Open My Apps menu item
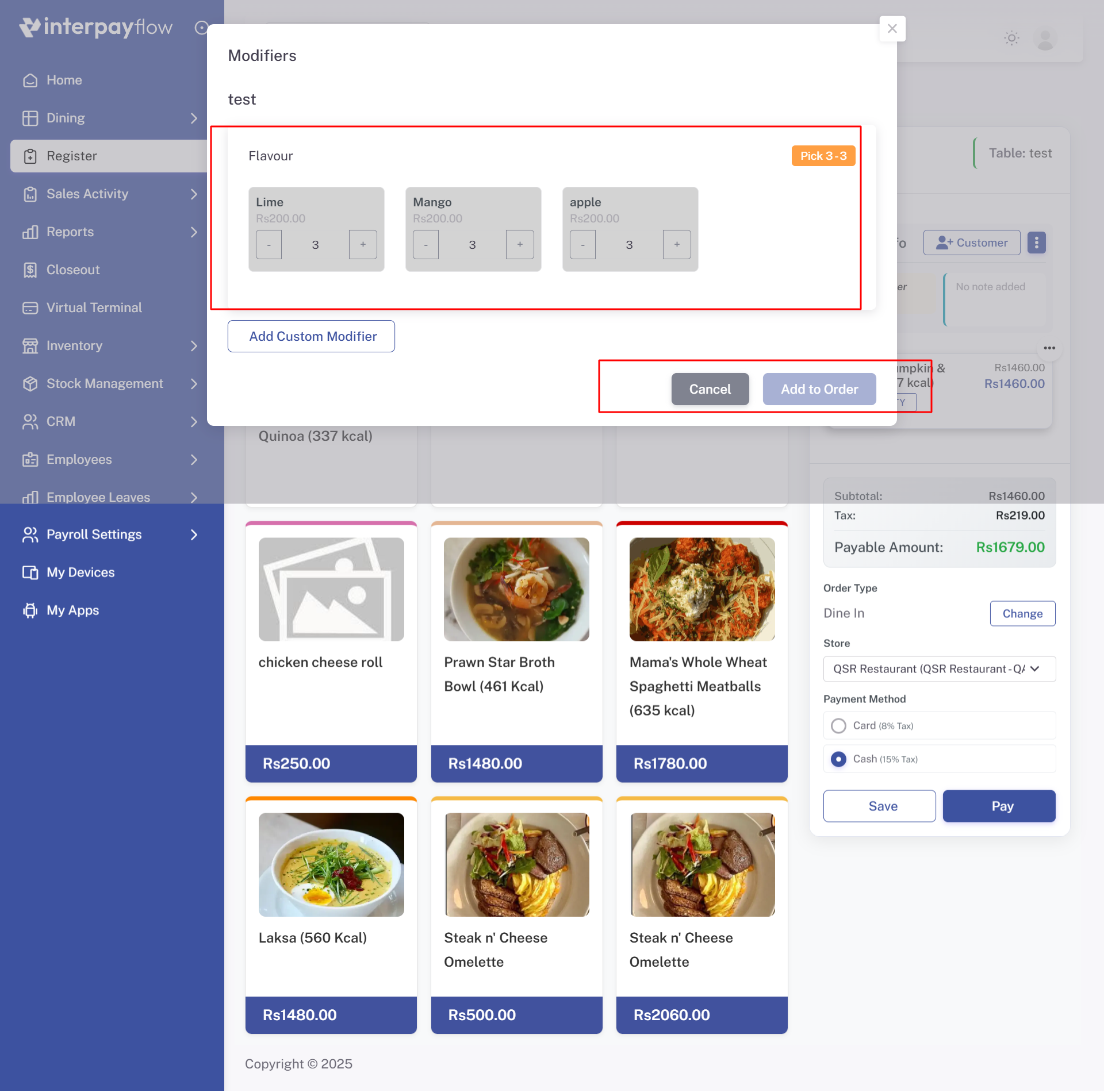Viewport: 1104px width, 1092px height. pos(109,611)
